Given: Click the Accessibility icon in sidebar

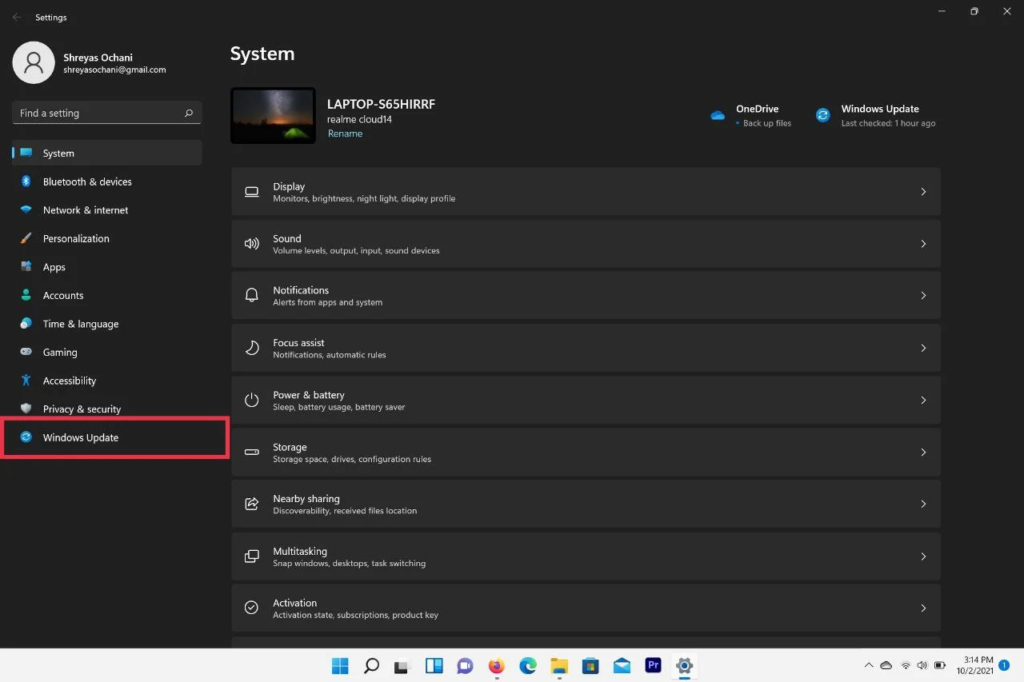Looking at the screenshot, I should coord(26,381).
